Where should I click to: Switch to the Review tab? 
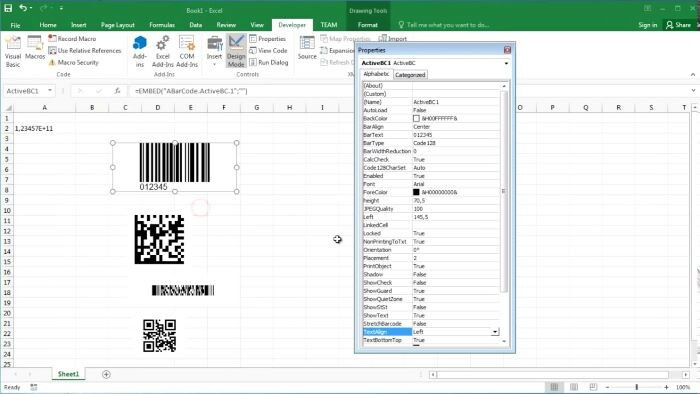click(x=226, y=25)
